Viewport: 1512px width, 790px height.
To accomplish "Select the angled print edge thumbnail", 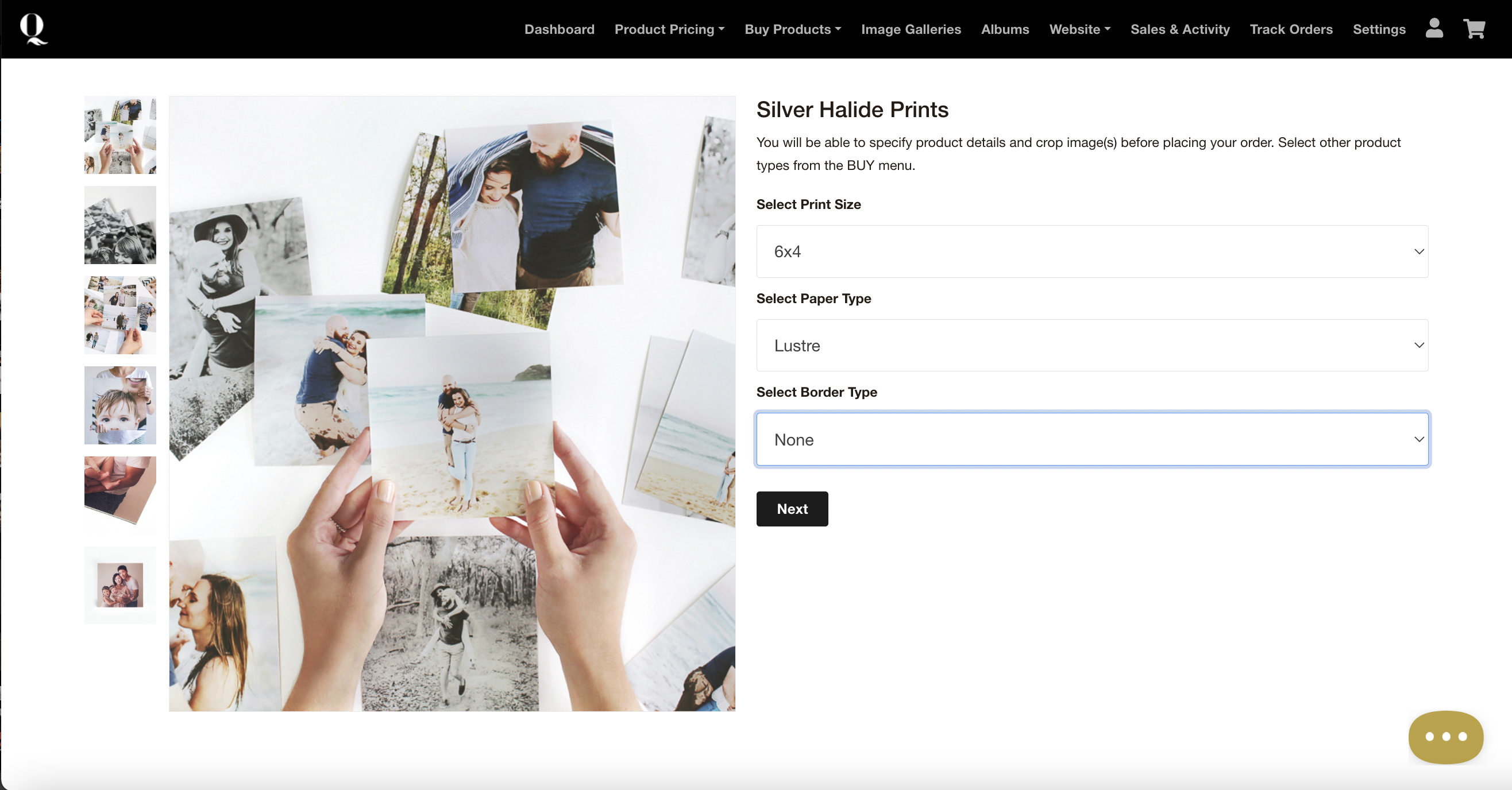I will (120, 495).
